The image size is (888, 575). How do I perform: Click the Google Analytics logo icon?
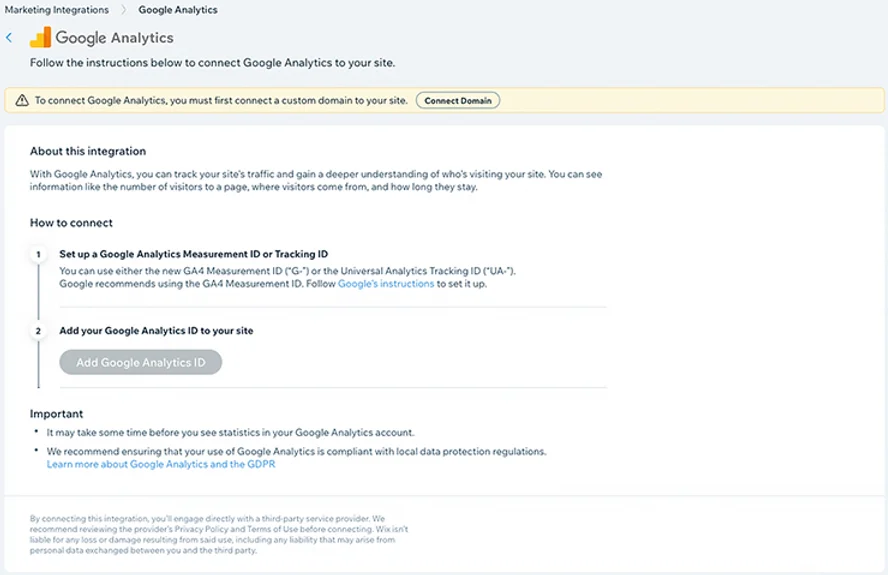[40, 37]
